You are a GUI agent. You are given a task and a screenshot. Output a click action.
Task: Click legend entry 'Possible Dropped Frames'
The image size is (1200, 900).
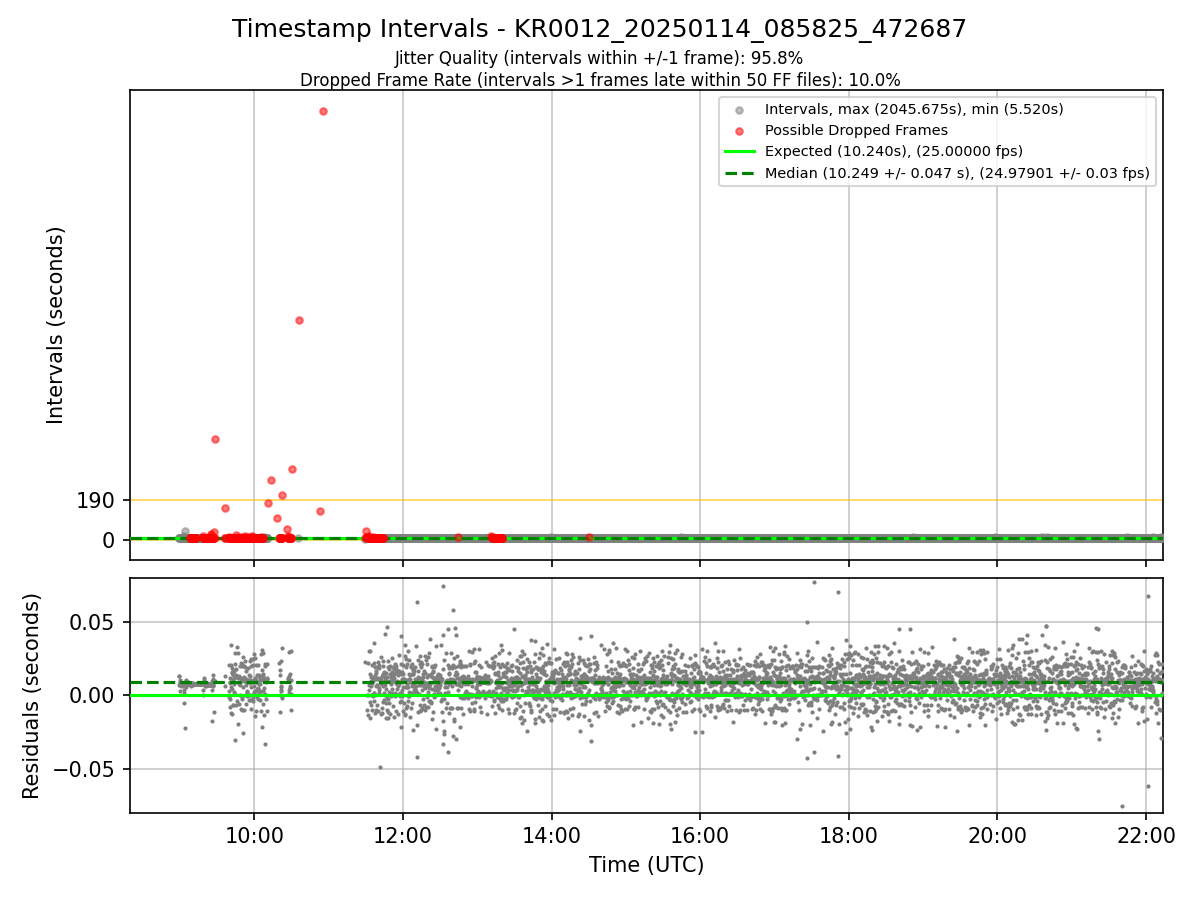(856, 130)
